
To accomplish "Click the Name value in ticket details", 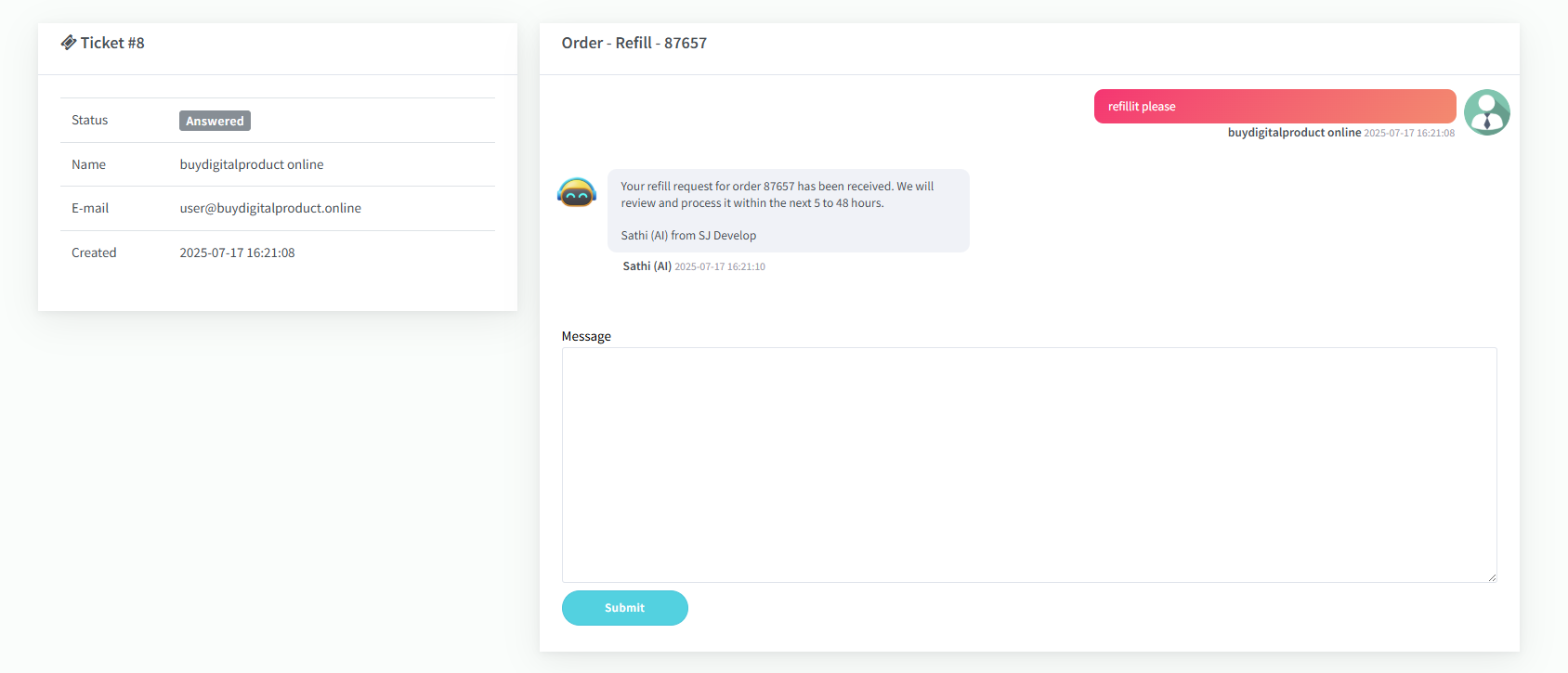I will (252, 165).
